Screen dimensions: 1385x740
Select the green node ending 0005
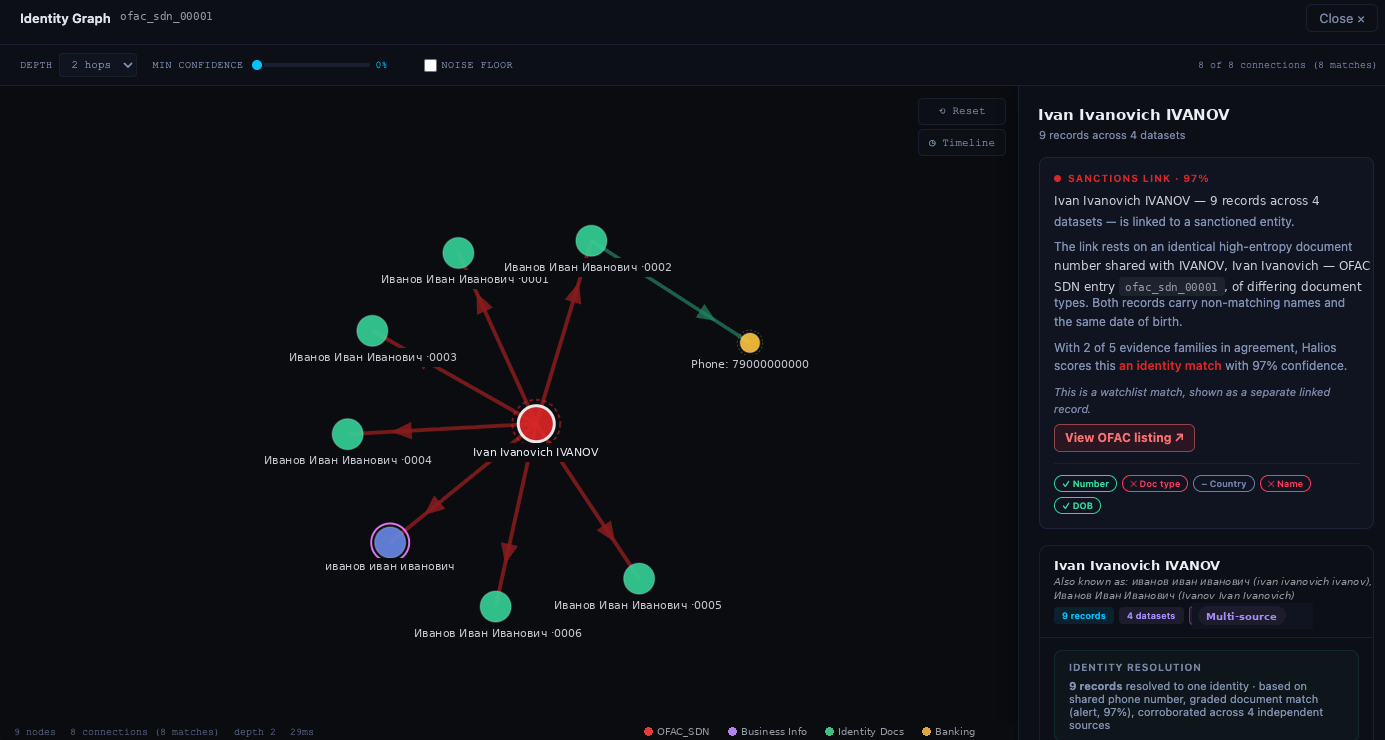(639, 578)
